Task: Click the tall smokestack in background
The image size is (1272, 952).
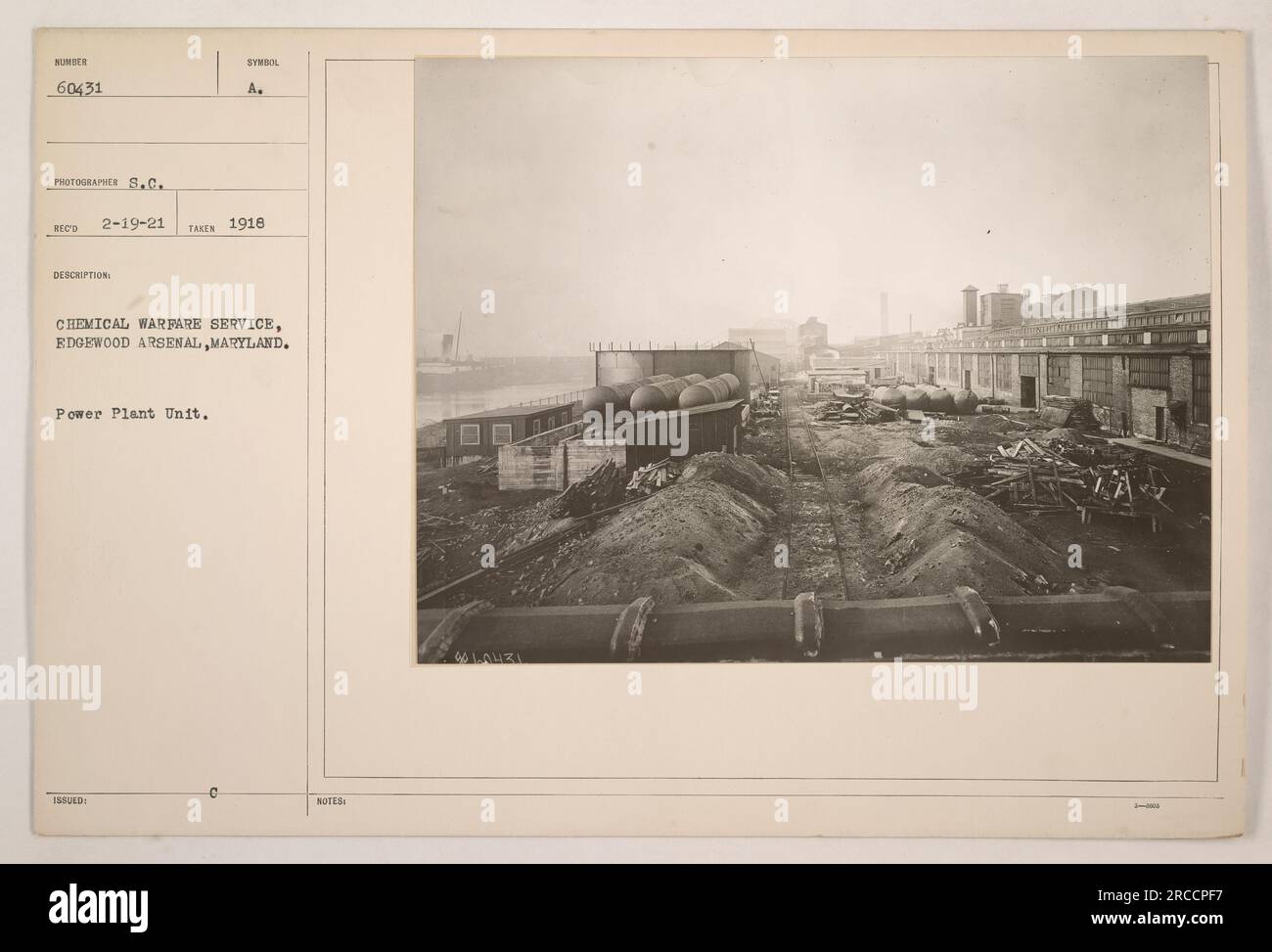Action: click(883, 315)
